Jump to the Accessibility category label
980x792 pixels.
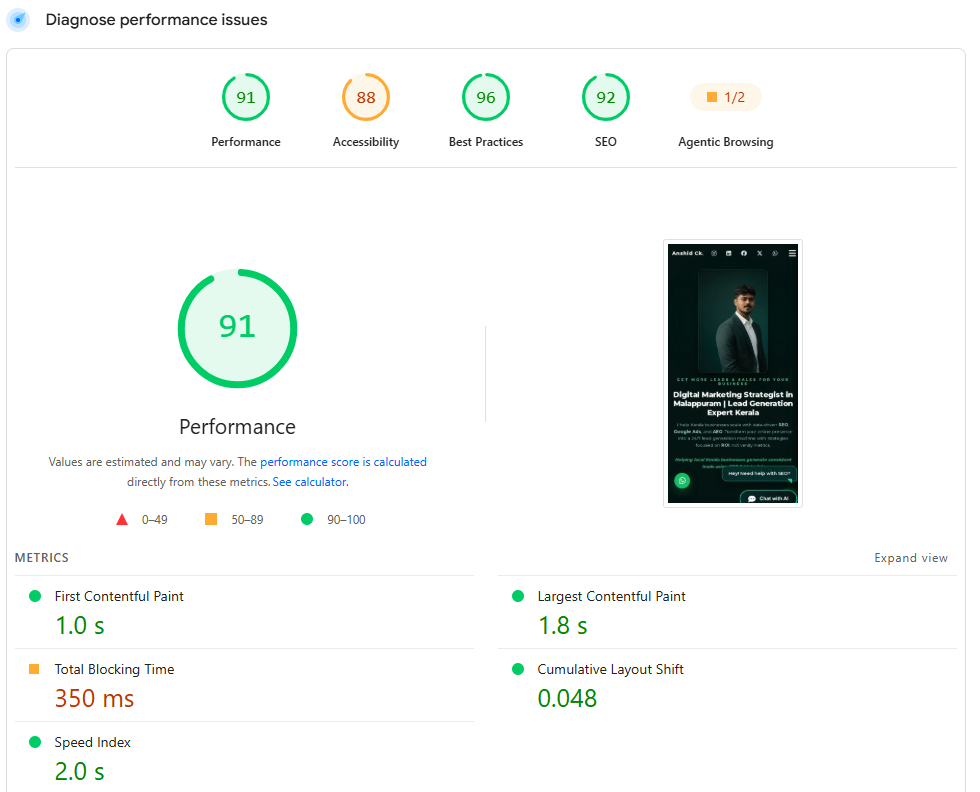[366, 142]
